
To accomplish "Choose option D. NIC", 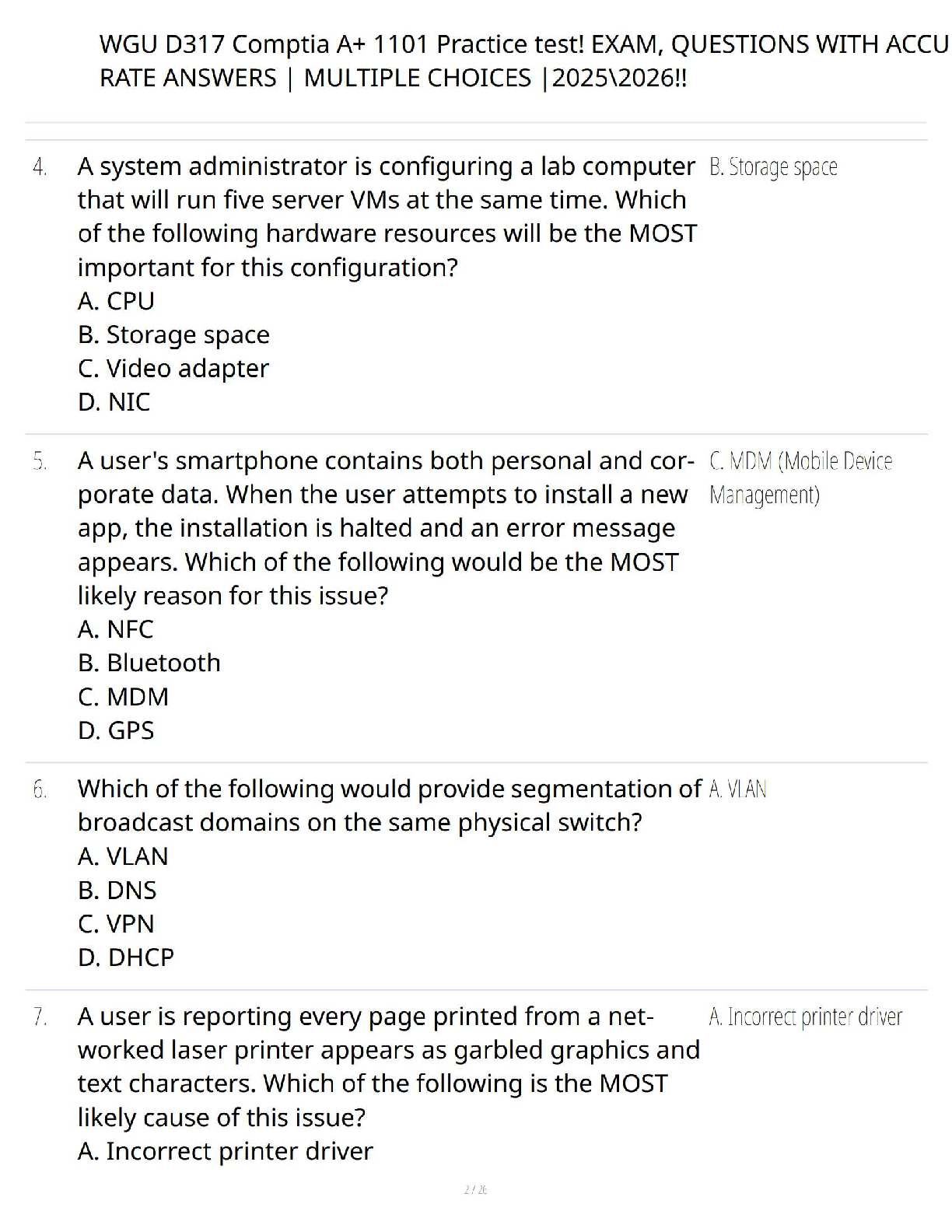I will tap(114, 402).
